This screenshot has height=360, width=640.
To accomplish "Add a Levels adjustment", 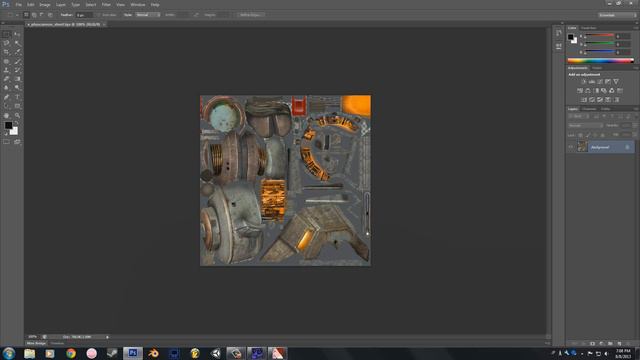I will pyautogui.click(x=591, y=82).
